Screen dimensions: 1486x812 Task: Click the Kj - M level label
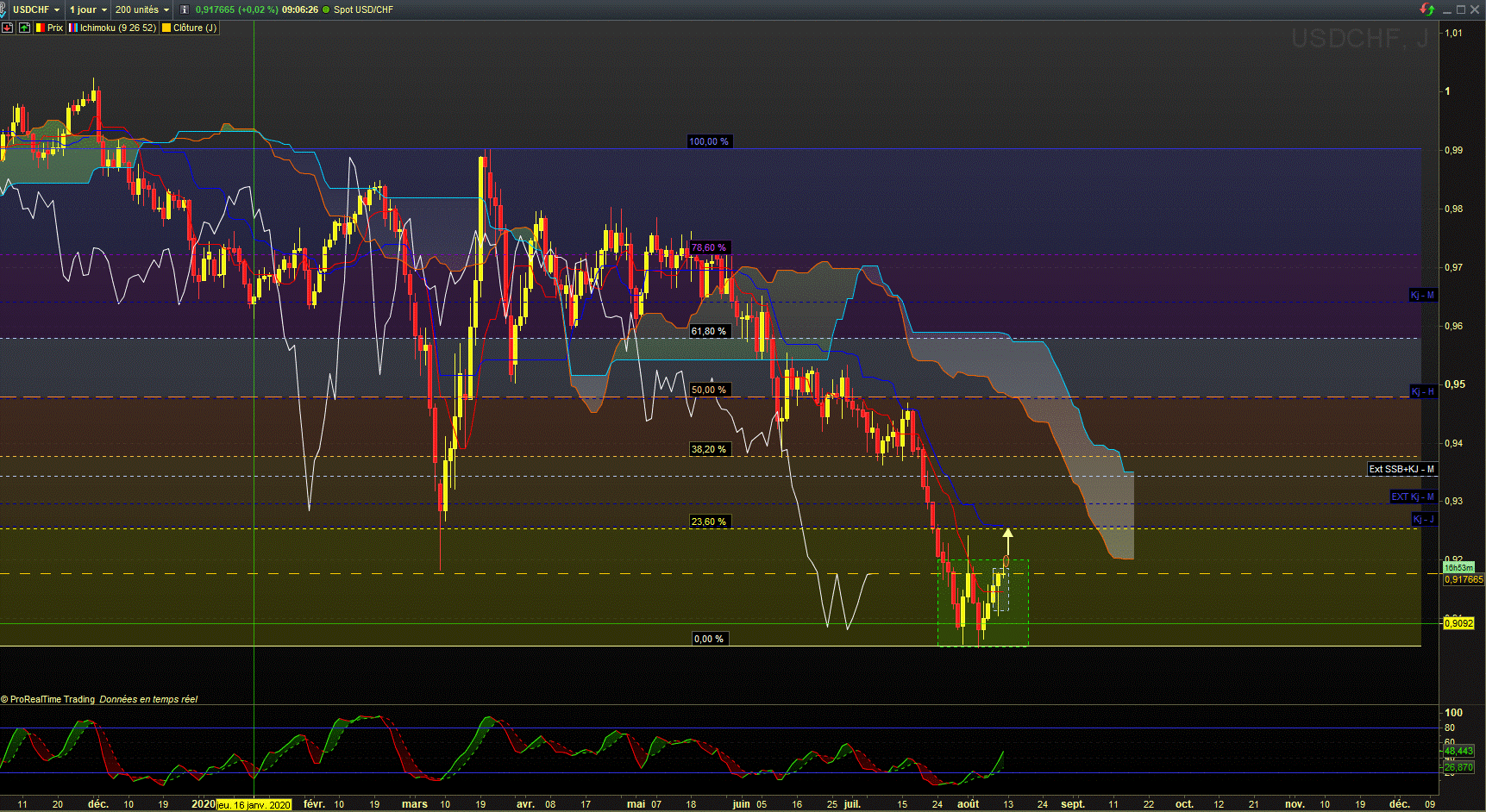click(1422, 296)
